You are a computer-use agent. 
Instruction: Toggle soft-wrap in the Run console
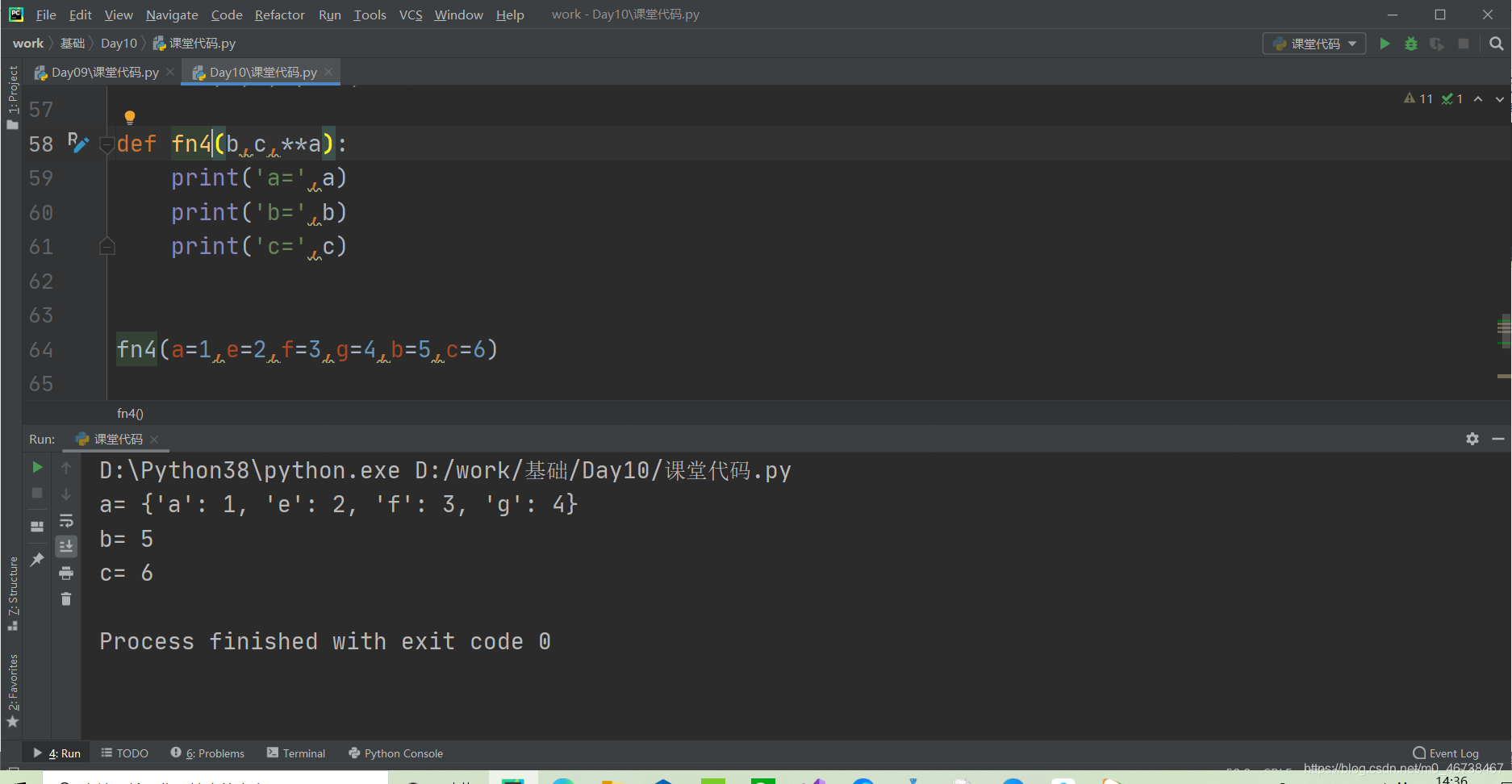(x=66, y=520)
